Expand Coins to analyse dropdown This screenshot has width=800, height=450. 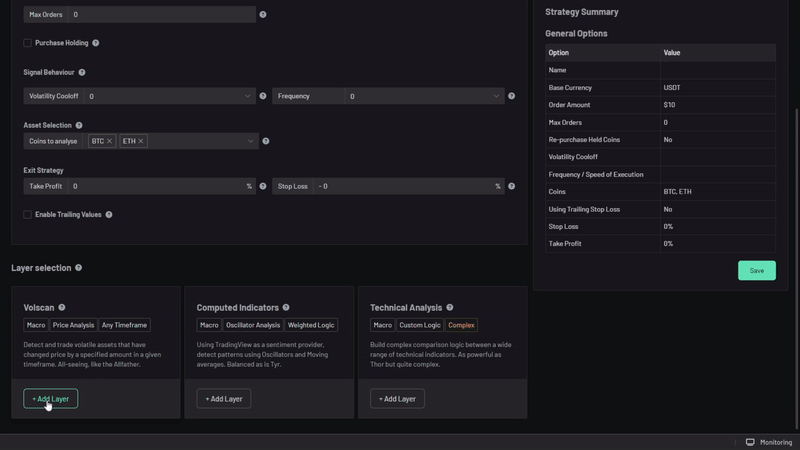click(250, 141)
